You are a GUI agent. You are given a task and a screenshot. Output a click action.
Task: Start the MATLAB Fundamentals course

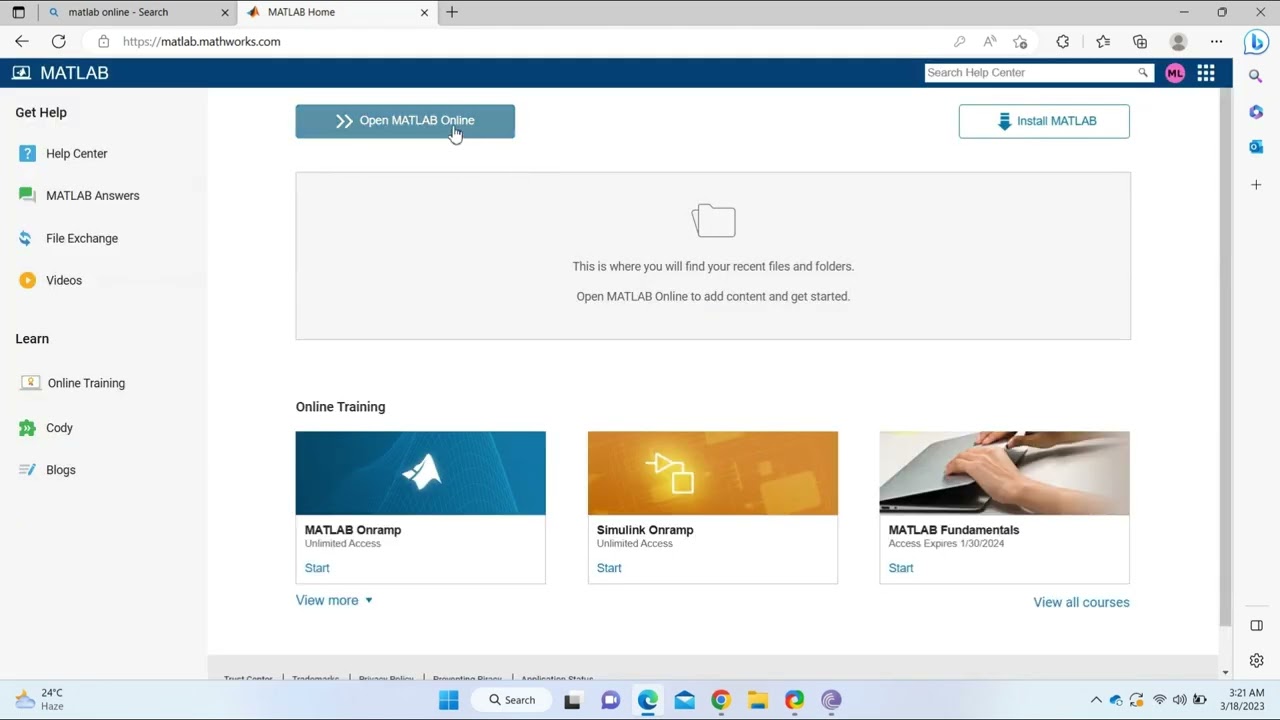click(x=901, y=568)
